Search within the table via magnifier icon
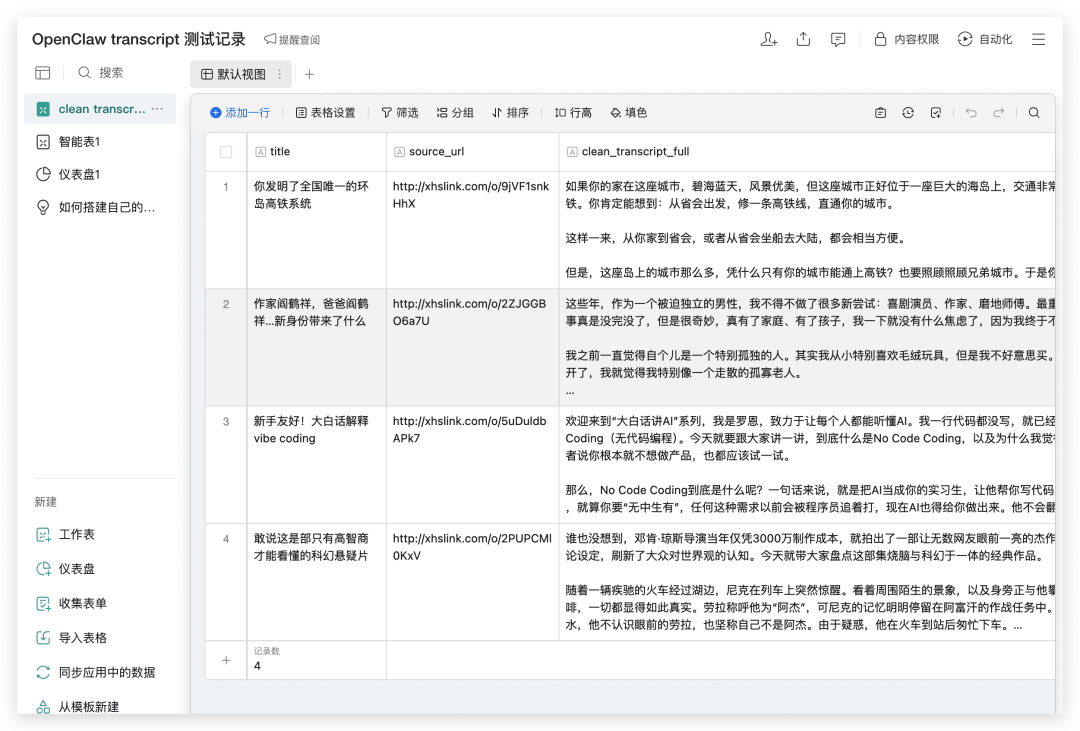Image resolution: width=1080 pixels, height=731 pixels. pyautogui.click(x=1034, y=112)
